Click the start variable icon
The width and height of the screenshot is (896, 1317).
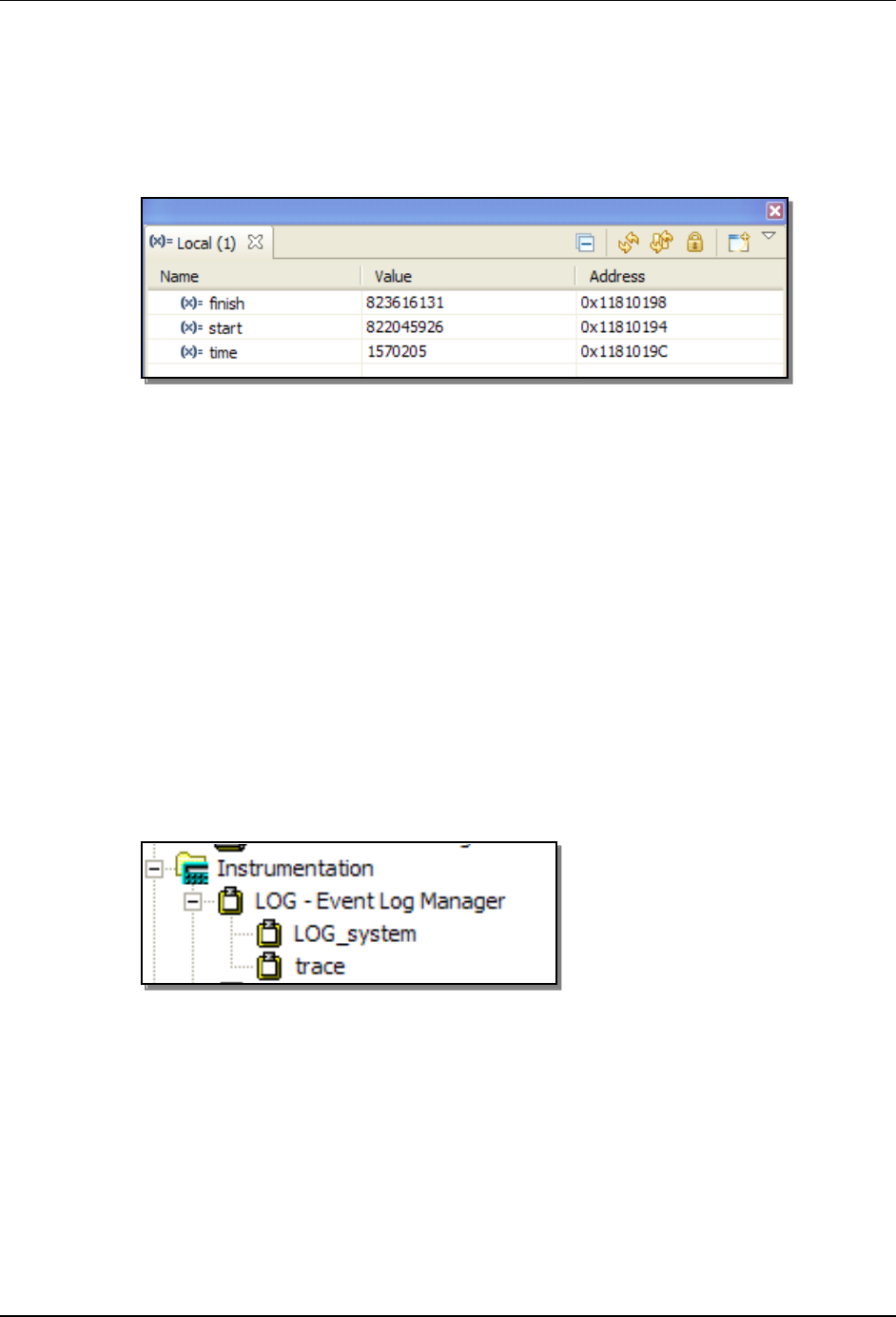[191, 327]
